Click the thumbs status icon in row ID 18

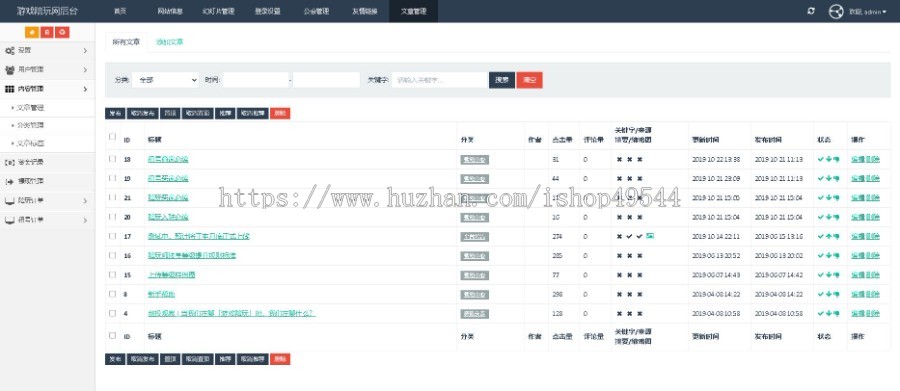point(836,160)
